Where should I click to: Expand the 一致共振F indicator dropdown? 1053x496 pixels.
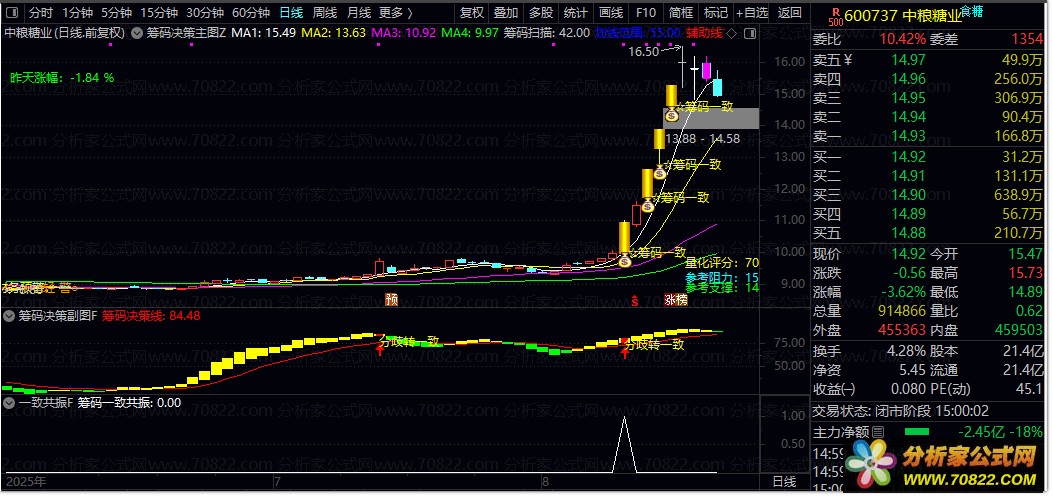click(9, 403)
